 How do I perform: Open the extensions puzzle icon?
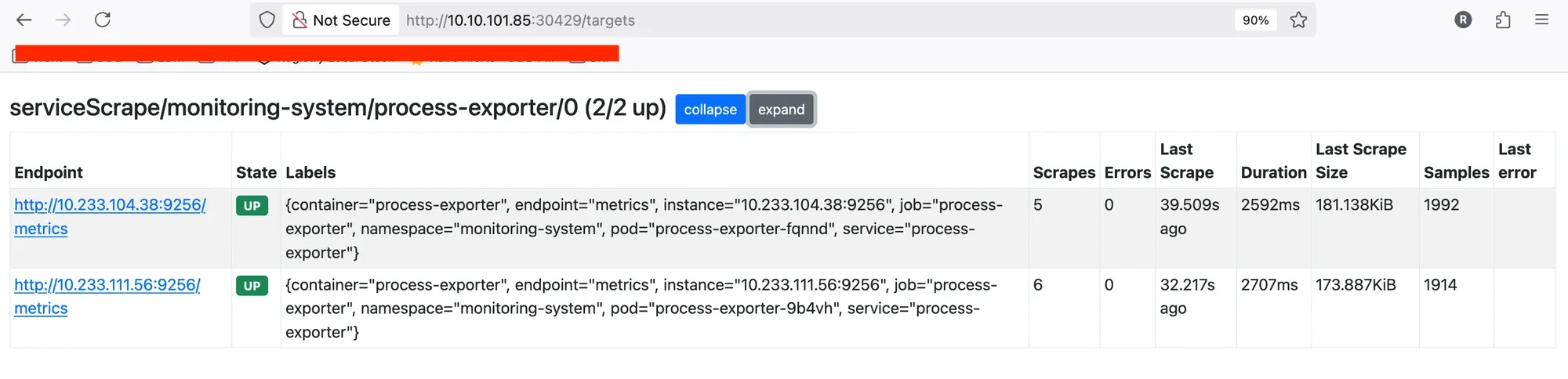tap(1503, 20)
